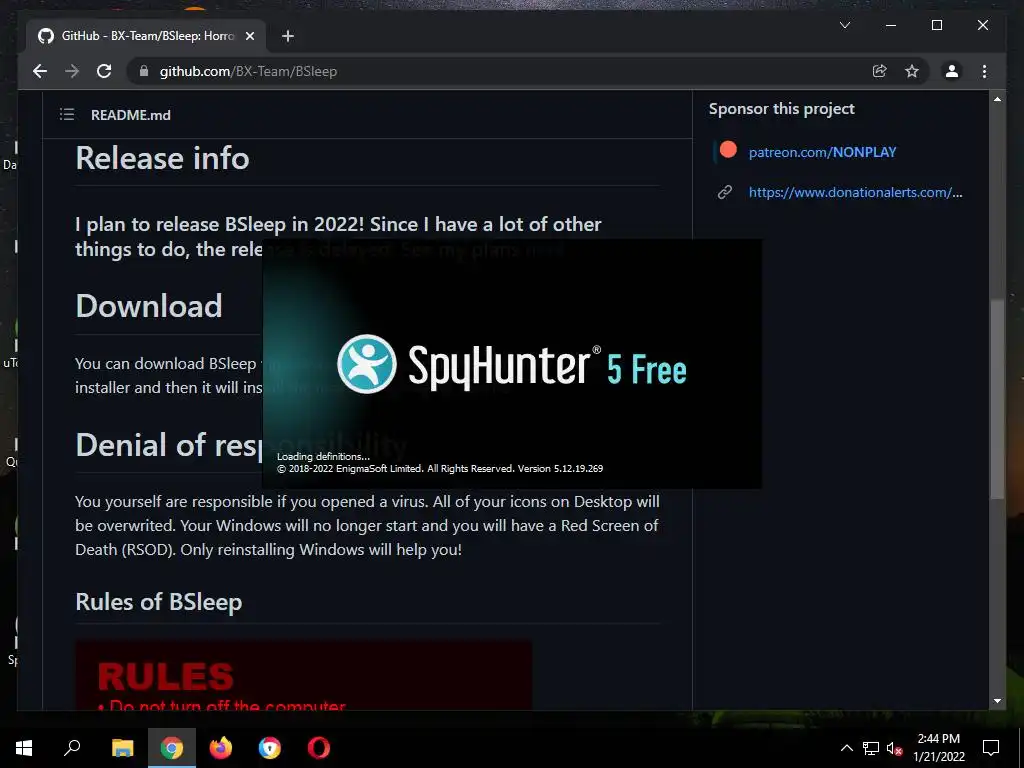The image size is (1024, 768).
Task: Share this page using the share icon
Action: (880, 71)
